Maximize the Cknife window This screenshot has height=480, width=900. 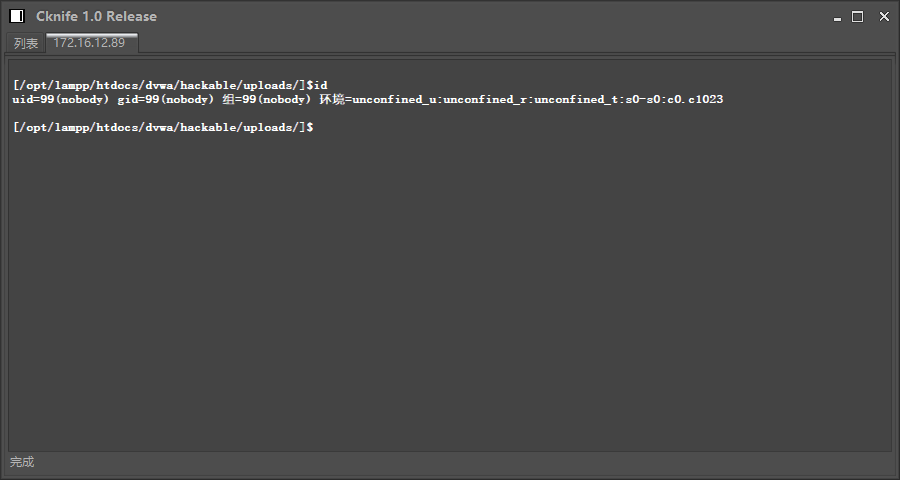(x=858, y=16)
